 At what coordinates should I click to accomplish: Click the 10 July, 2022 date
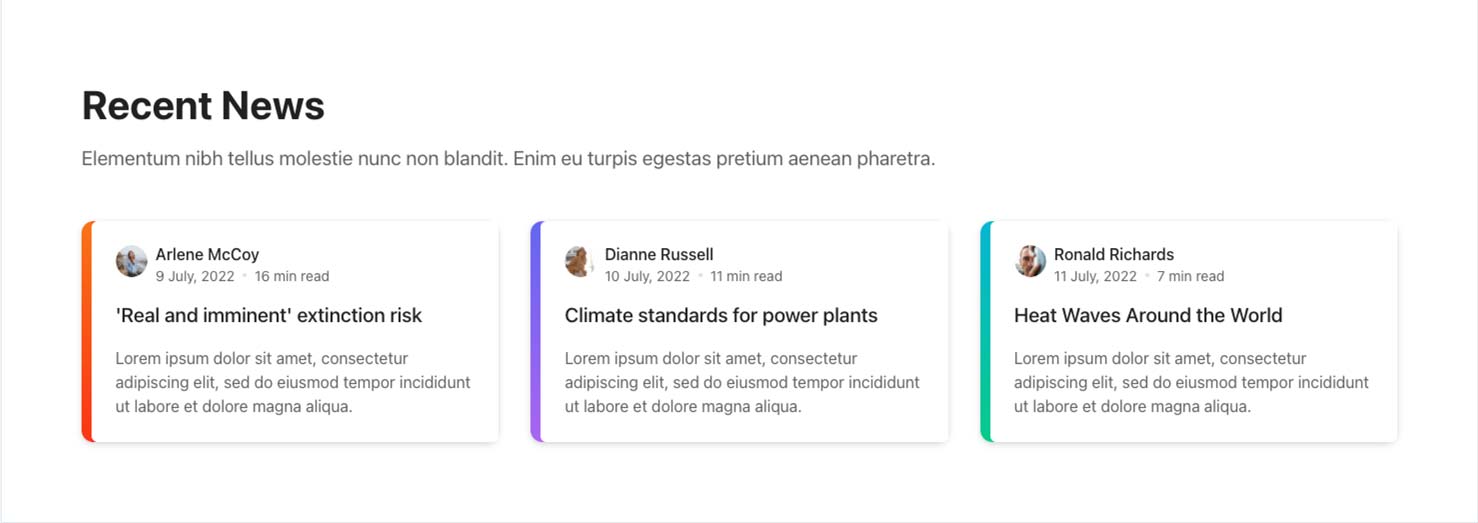[x=647, y=276]
